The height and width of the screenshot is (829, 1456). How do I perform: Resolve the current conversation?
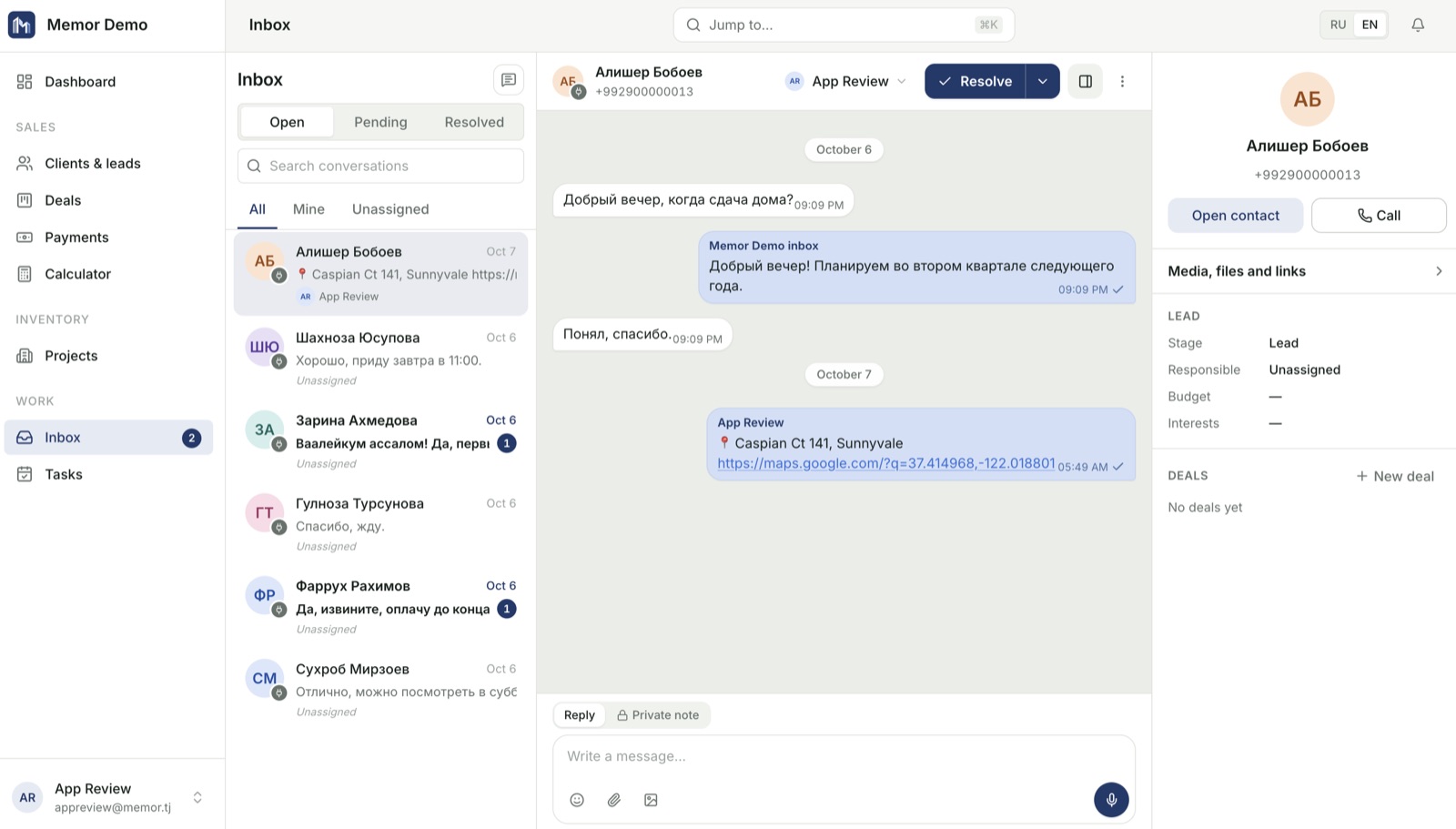(976, 81)
